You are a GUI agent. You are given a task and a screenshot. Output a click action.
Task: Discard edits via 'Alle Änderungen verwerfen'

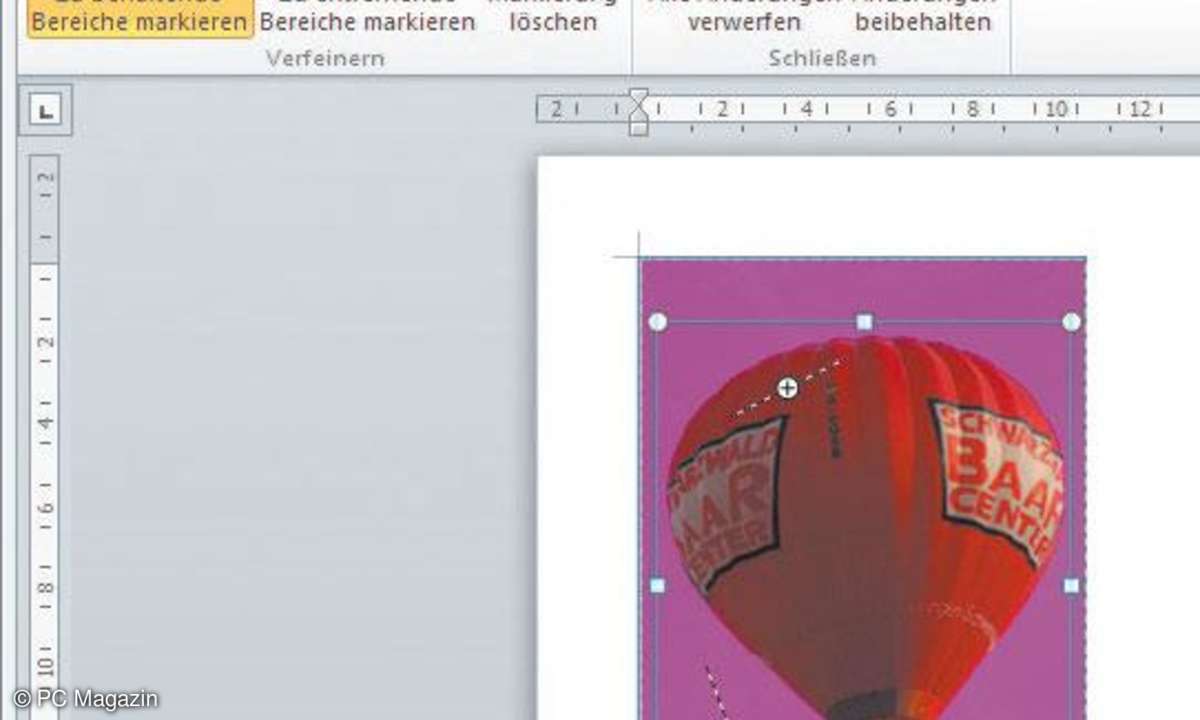click(x=743, y=18)
